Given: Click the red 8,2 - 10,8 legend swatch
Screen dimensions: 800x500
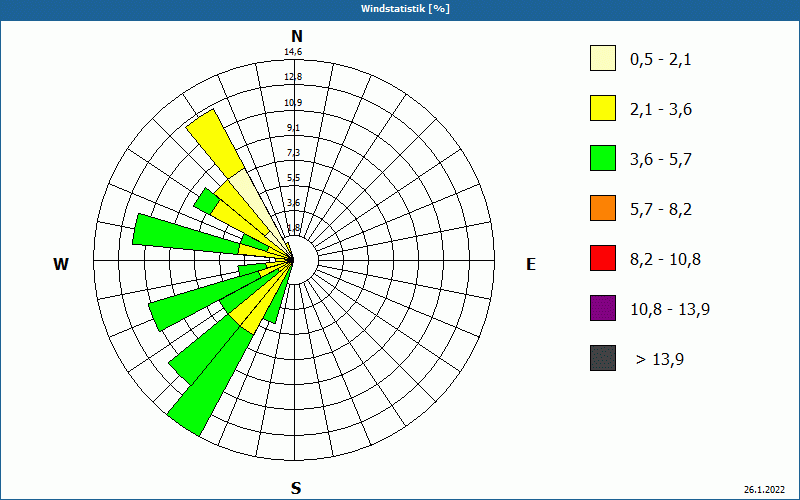Looking at the screenshot, I should pos(603,258).
